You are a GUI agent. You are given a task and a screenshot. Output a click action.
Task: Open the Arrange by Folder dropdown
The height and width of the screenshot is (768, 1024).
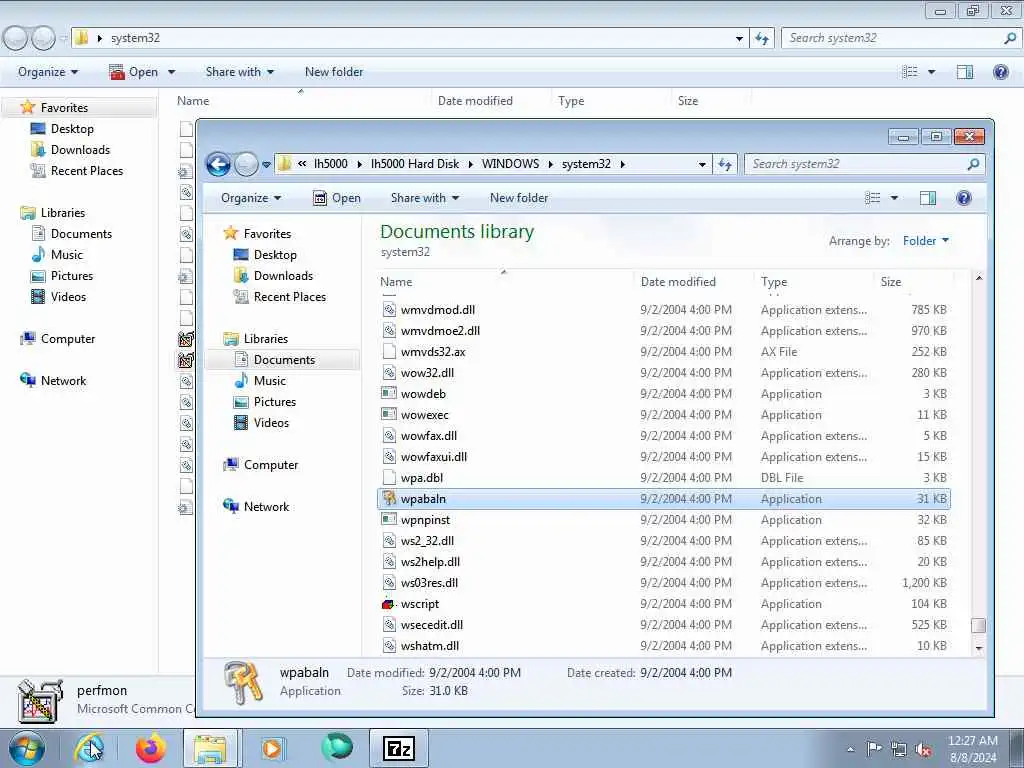pyautogui.click(x=925, y=241)
